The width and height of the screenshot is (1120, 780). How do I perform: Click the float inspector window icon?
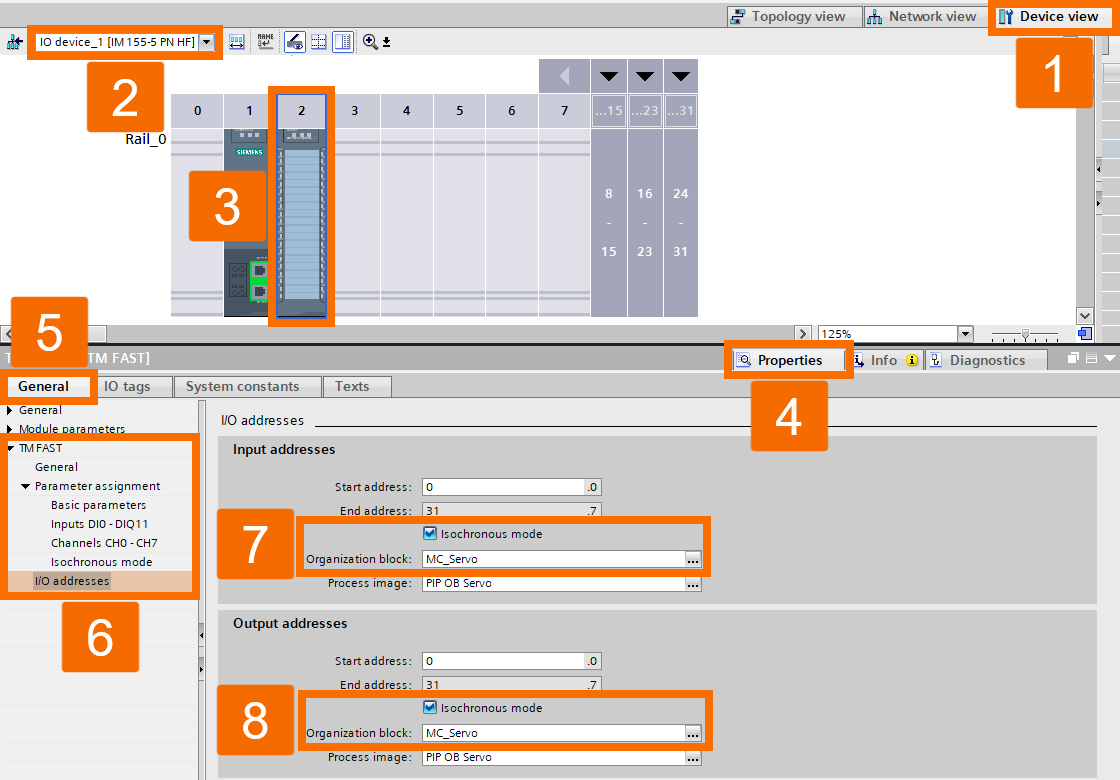pos(1073,358)
